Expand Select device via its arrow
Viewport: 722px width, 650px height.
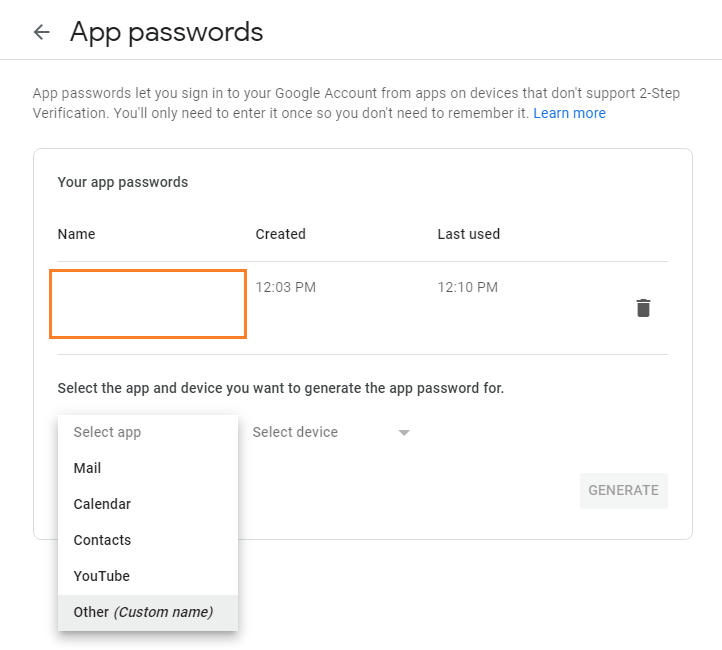(x=404, y=433)
